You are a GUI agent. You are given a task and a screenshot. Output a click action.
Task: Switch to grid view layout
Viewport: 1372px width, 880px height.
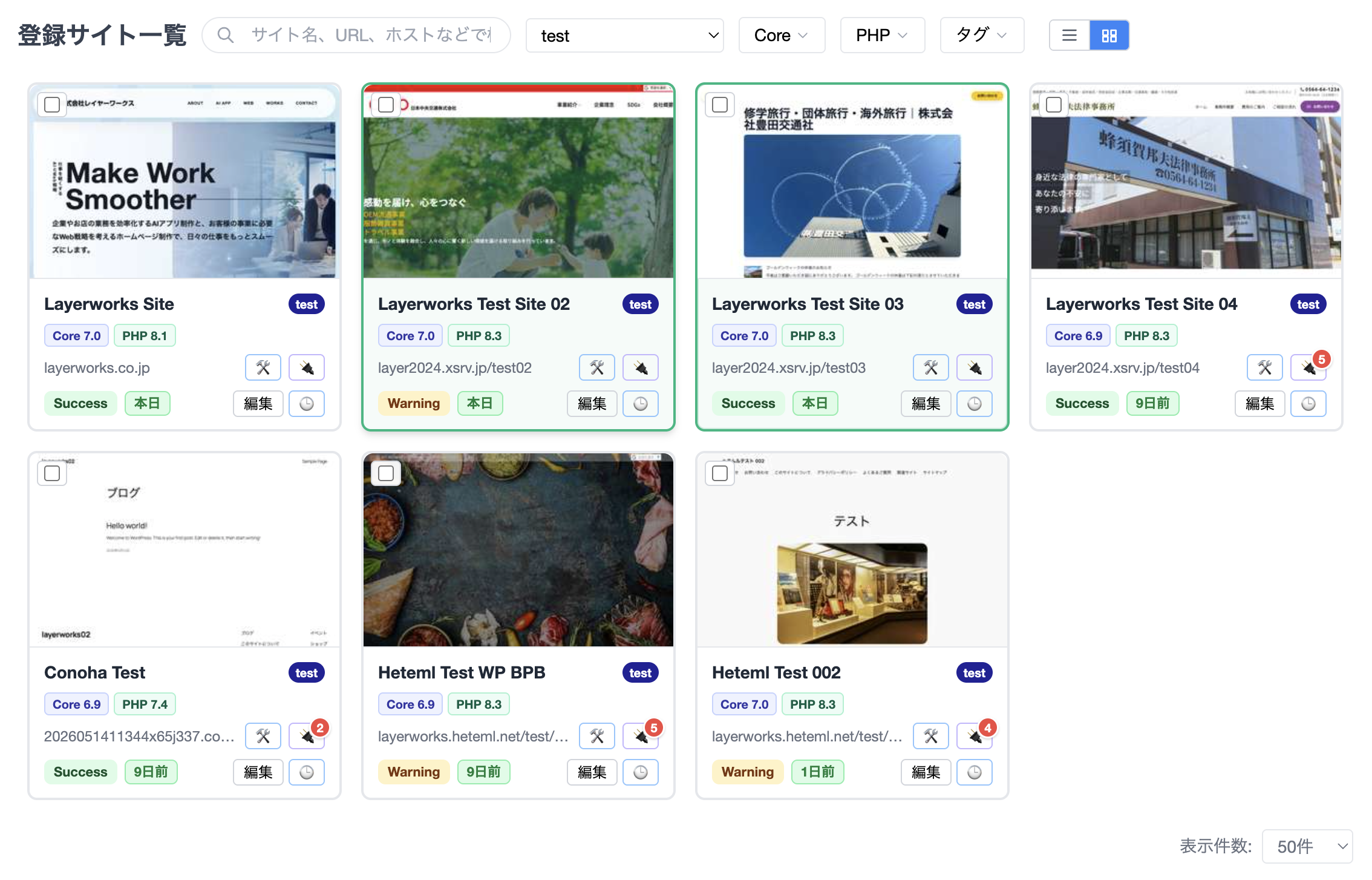click(1109, 35)
